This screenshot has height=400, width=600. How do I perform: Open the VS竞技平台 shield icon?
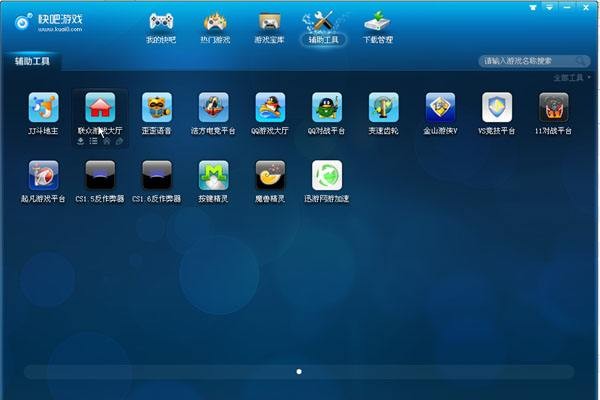497,107
